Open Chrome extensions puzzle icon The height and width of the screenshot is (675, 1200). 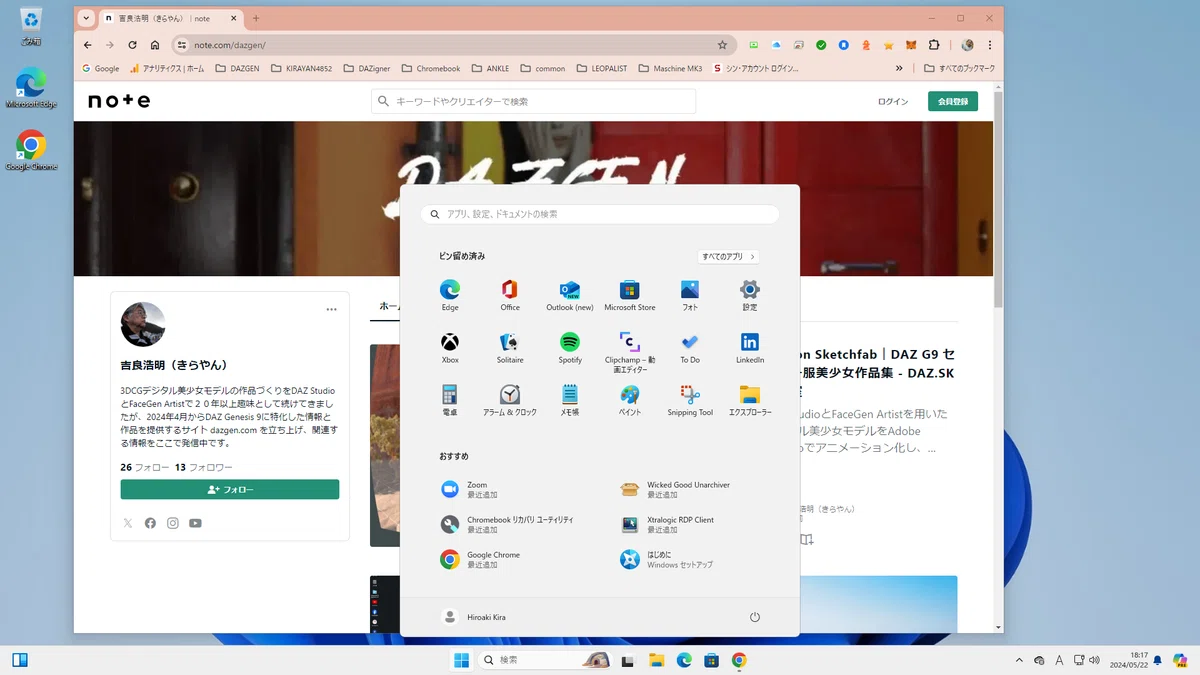[x=934, y=45]
